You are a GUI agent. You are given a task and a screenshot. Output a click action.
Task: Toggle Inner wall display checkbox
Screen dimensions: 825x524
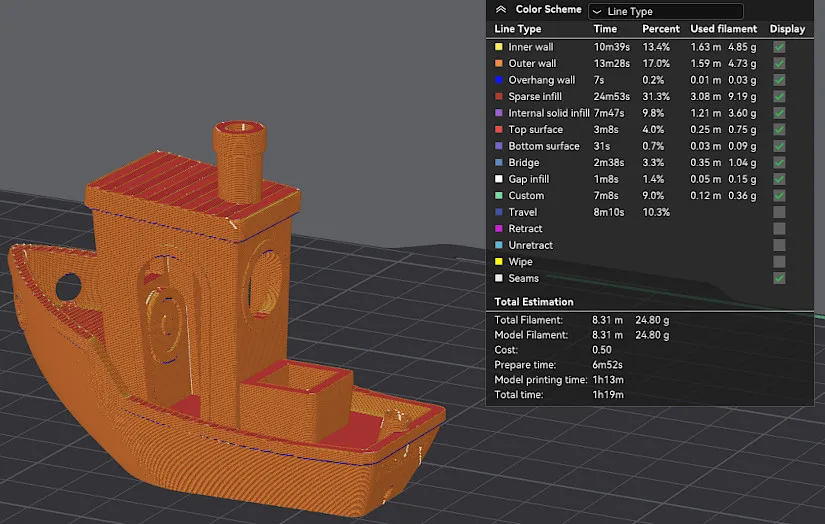(x=779, y=47)
